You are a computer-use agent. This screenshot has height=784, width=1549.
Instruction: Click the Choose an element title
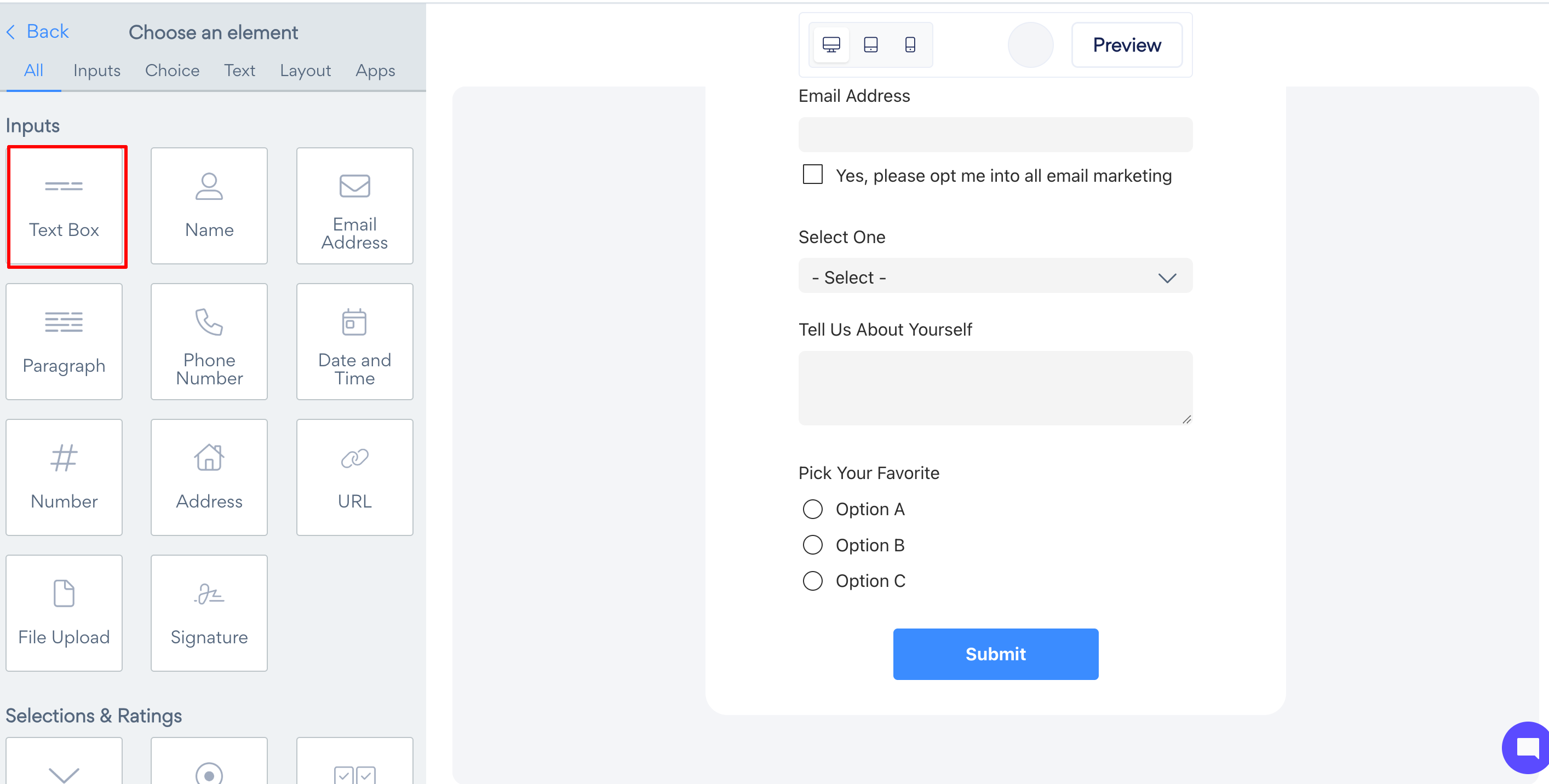[x=214, y=32]
